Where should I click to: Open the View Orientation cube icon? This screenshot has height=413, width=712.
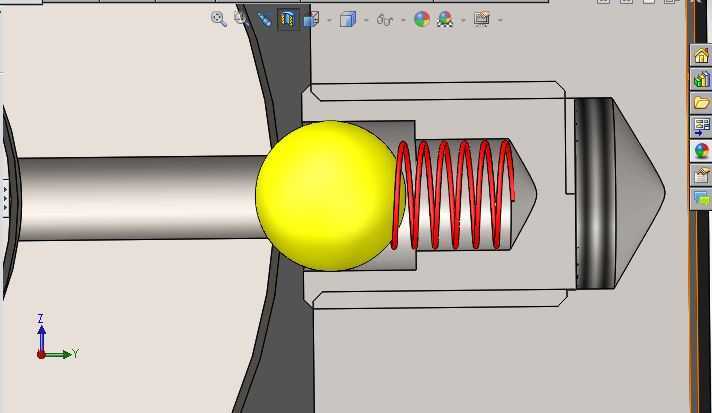tap(312, 20)
